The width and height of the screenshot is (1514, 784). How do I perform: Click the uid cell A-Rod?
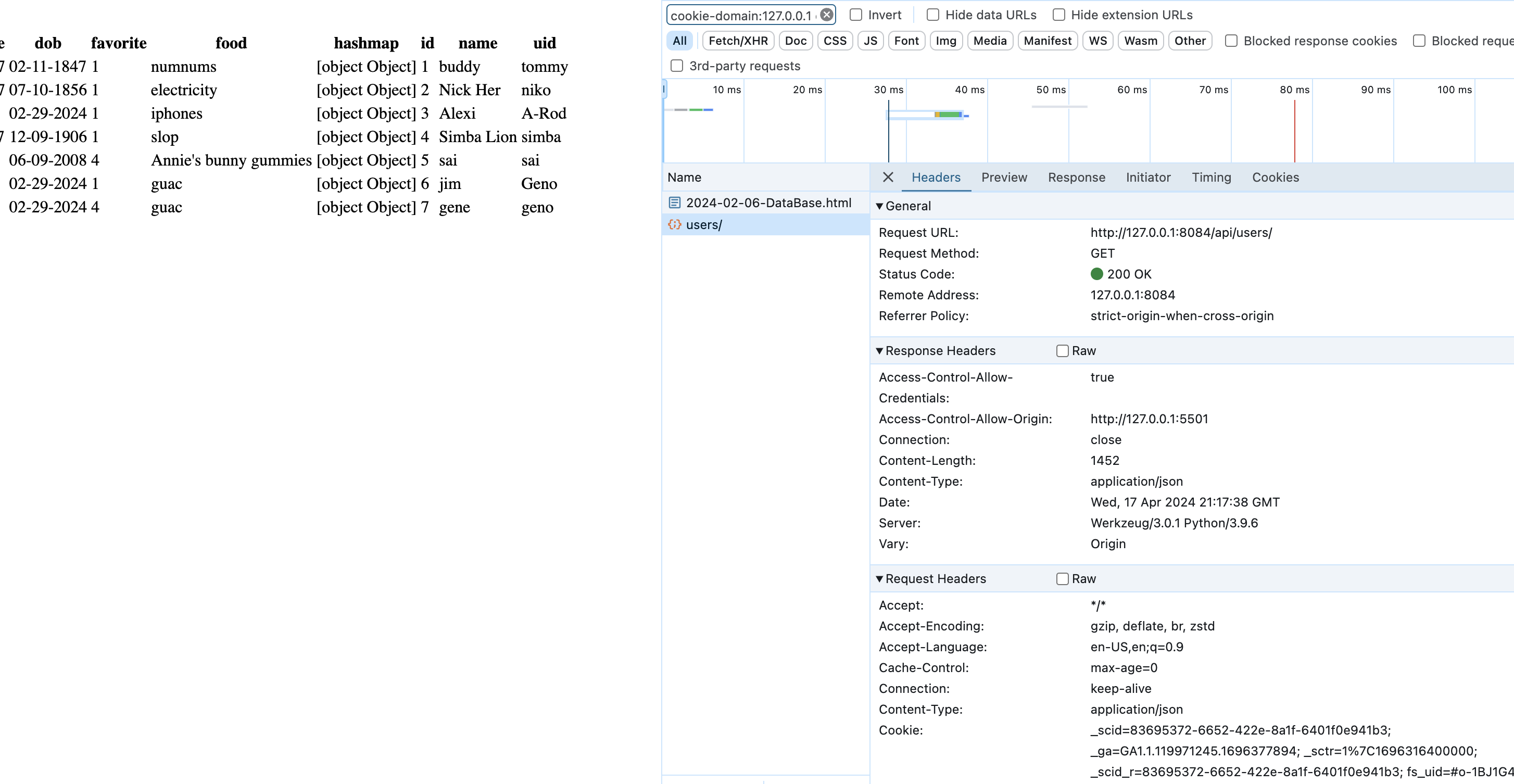click(543, 113)
